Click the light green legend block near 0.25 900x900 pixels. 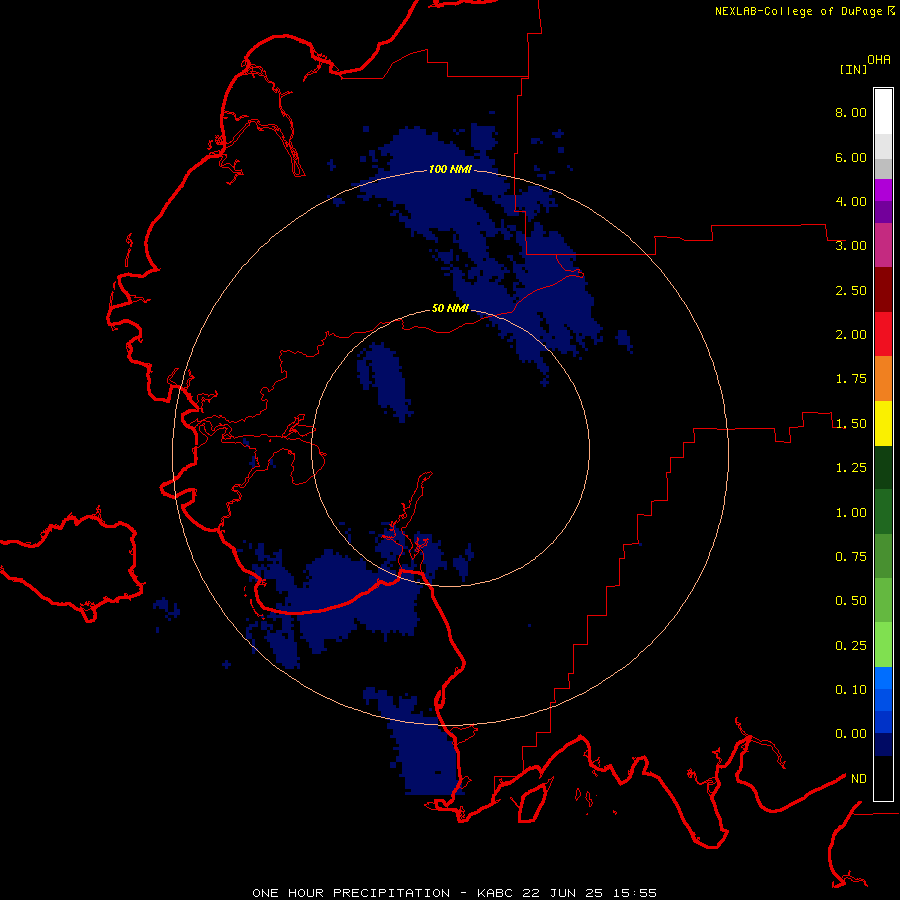(x=883, y=645)
